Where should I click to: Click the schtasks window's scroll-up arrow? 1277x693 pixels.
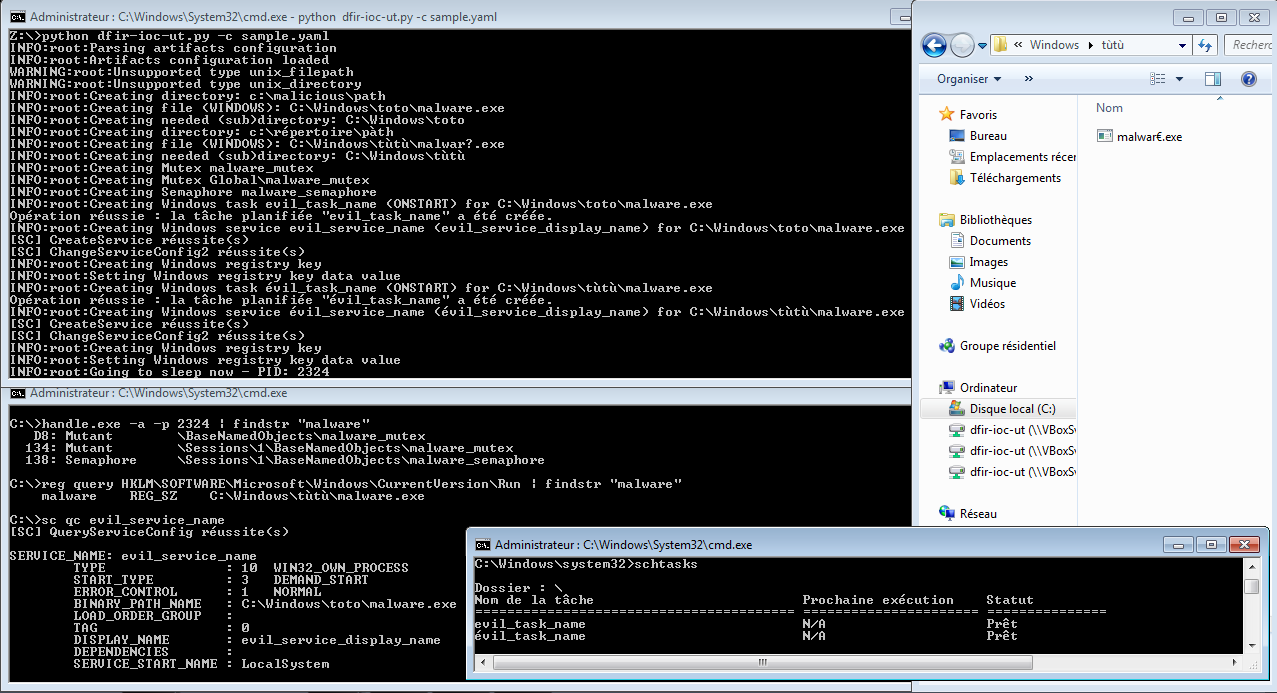(x=1251, y=565)
